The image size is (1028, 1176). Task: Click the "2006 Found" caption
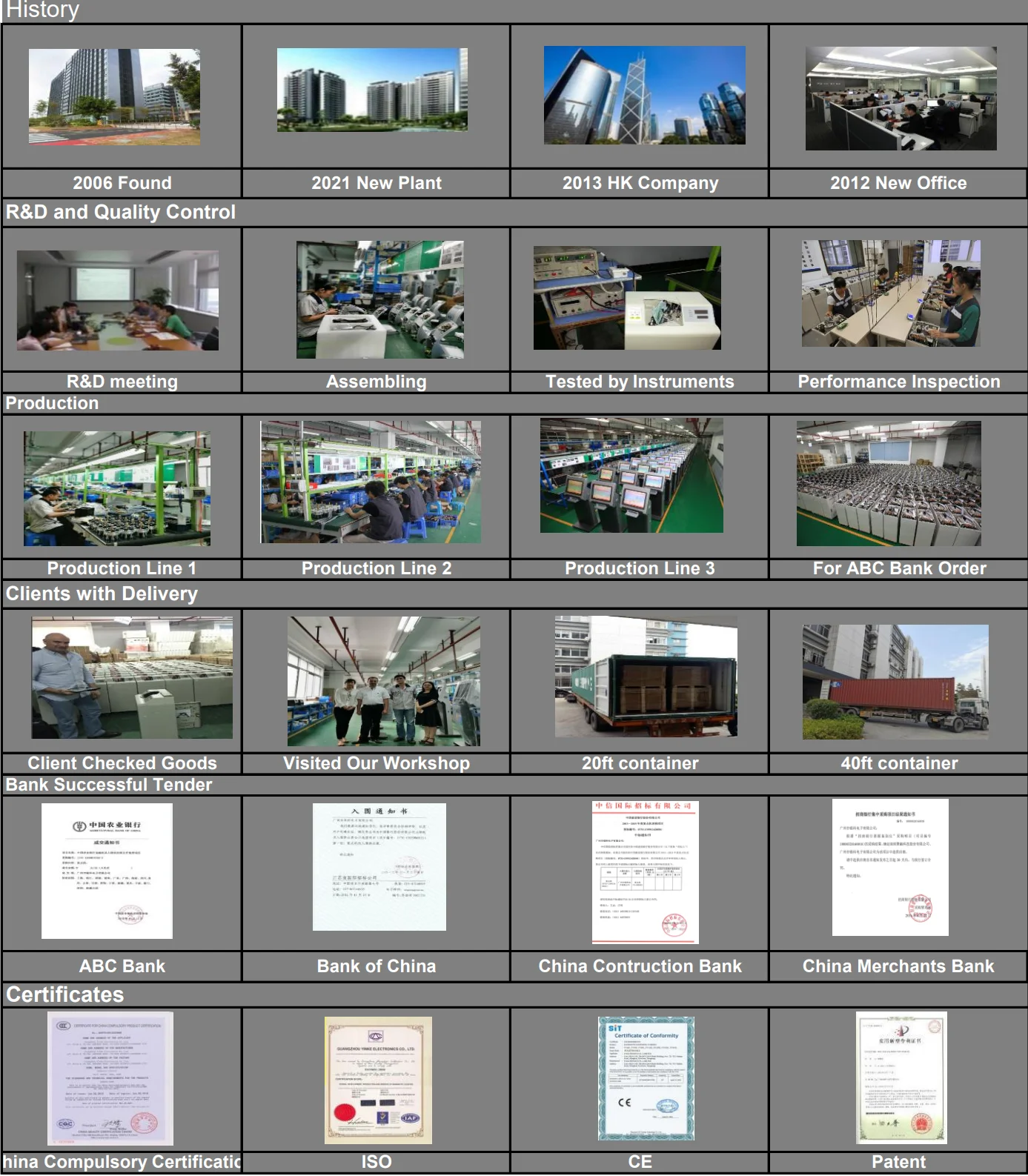click(122, 183)
